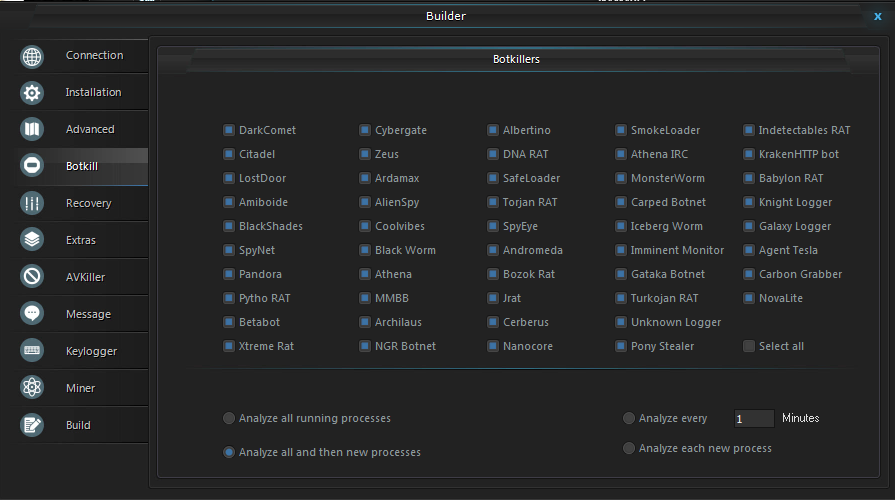Screen dimensions: 895x500
Task: Pick the Analyze every minutes option
Action: pyautogui.click(x=629, y=418)
